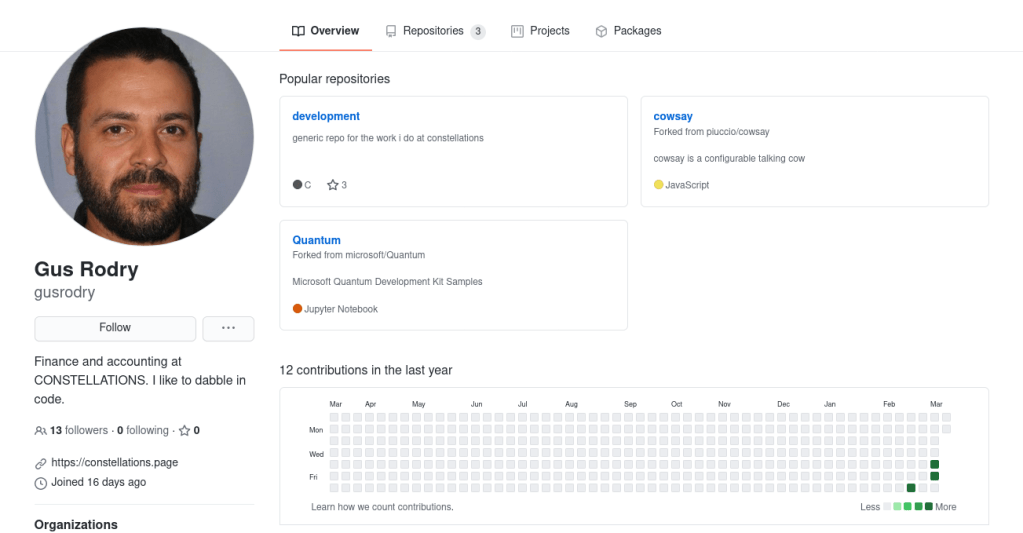Open the Projects tab
The height and width of the screenshot is (533, 1023).
pyautogui.click(x=549, y=31)
